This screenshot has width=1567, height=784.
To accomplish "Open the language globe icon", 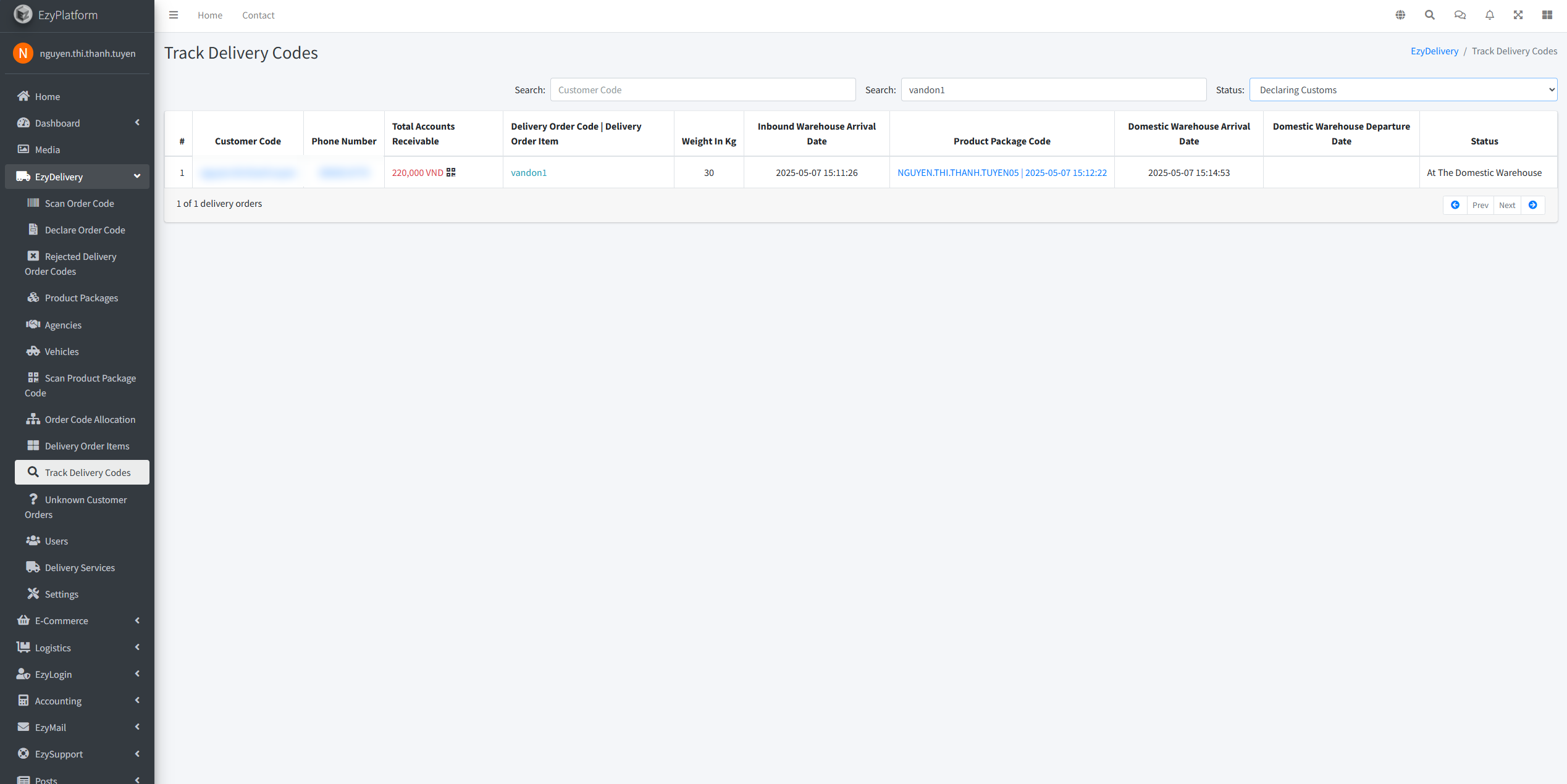I will coord(1400,15).
